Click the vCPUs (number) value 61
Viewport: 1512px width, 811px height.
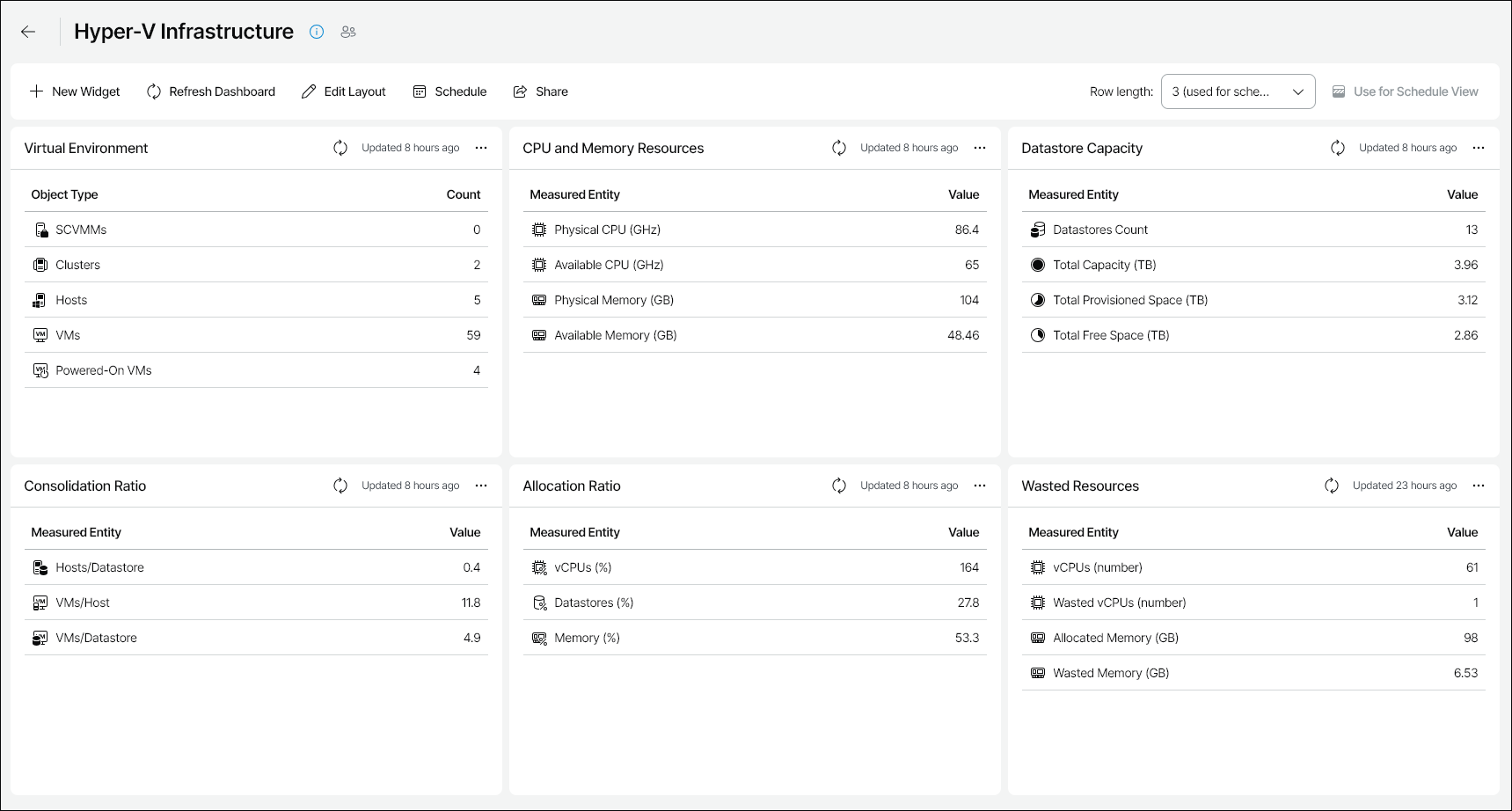click(1472, 567)
